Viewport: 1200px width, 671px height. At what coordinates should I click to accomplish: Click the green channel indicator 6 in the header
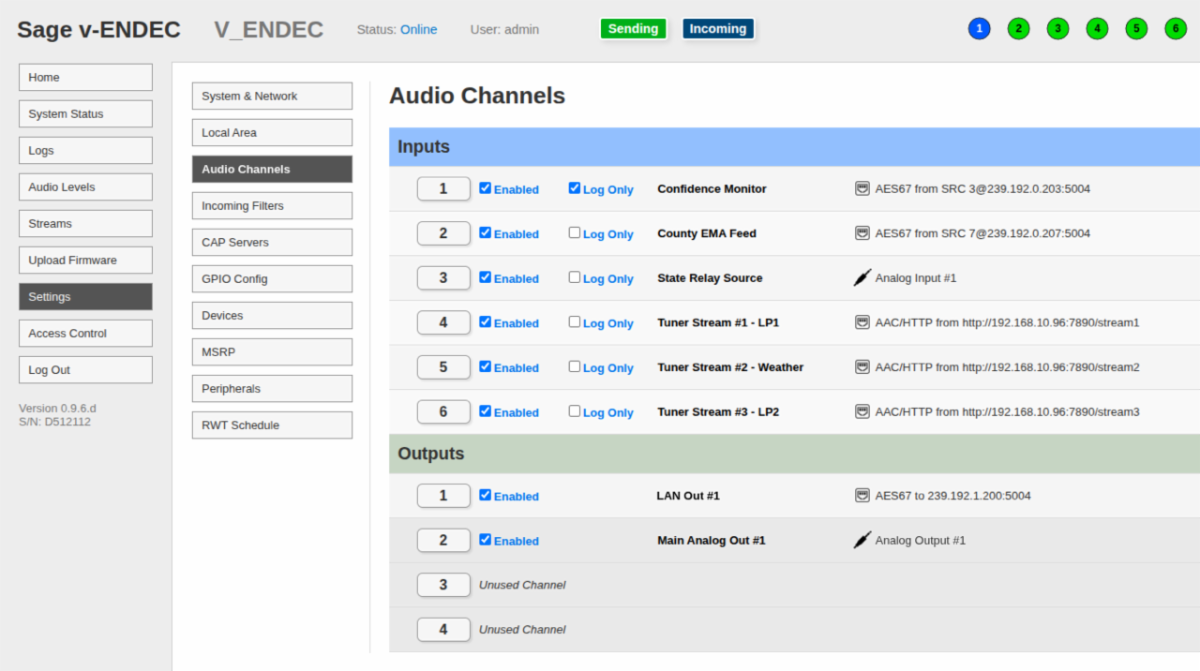[1174, 28]
